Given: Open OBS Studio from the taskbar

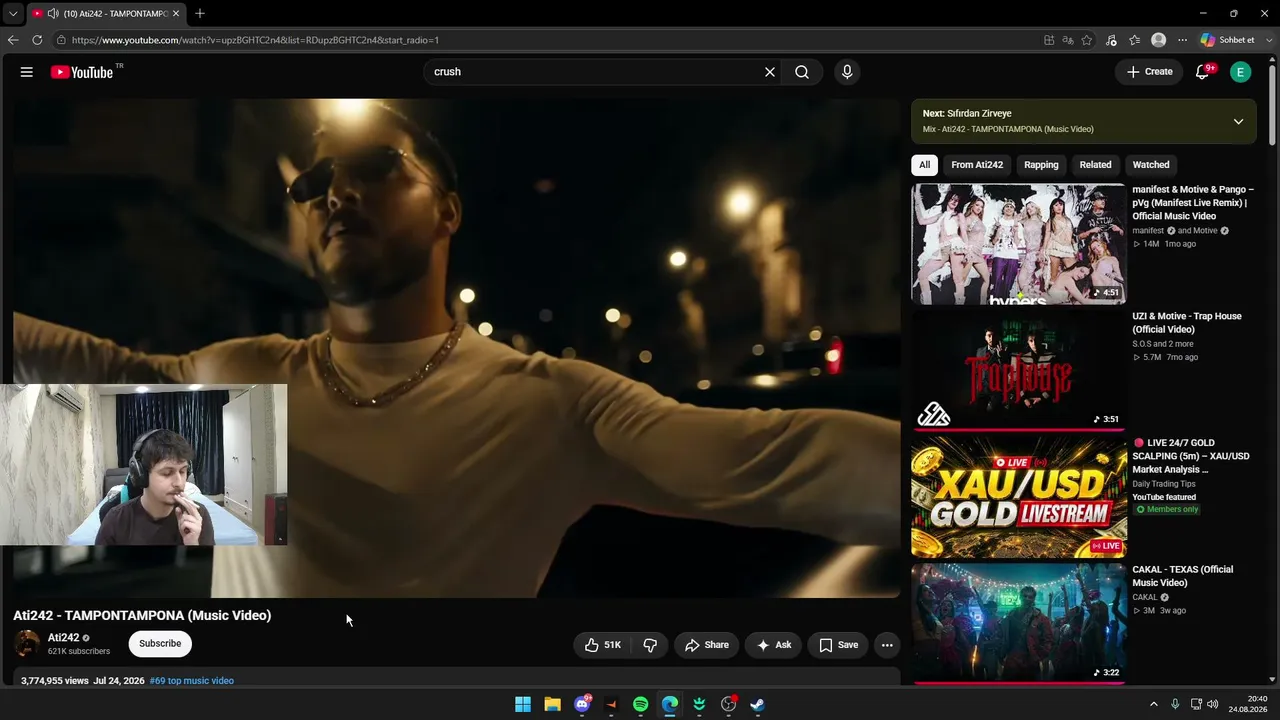Looking at the screenshot, I should 729,704.
